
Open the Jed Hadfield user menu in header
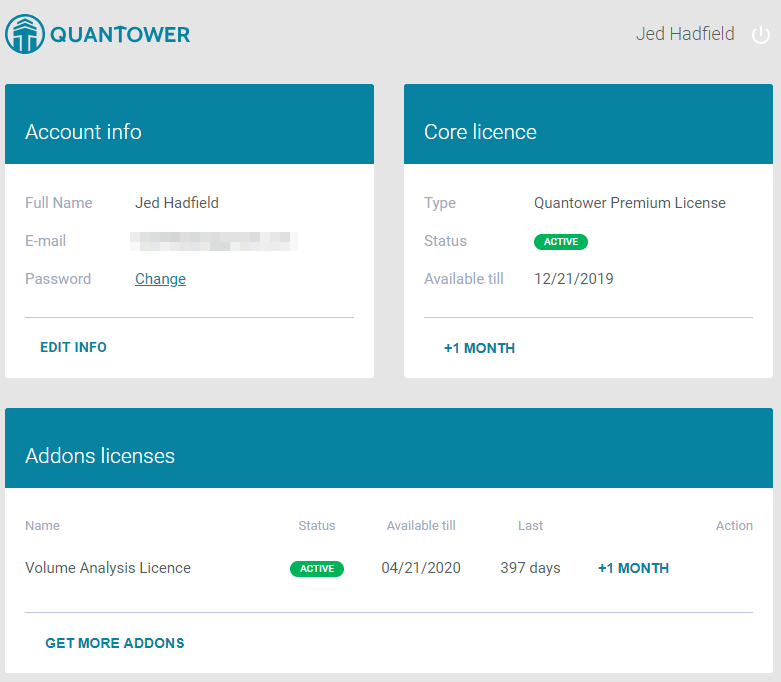[684, 35]
